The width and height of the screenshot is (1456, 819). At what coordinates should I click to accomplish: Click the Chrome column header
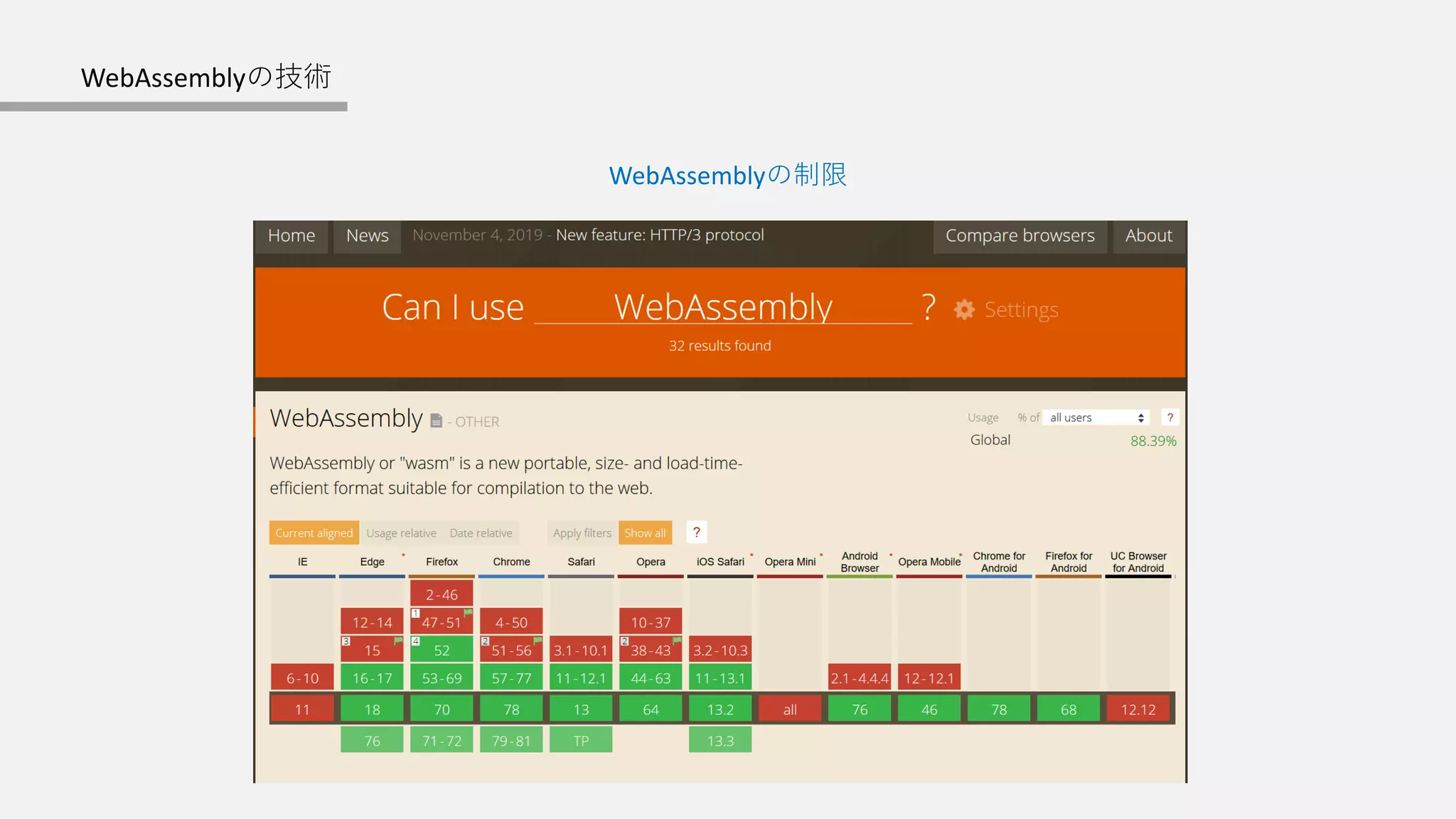(x=511, y=562)
